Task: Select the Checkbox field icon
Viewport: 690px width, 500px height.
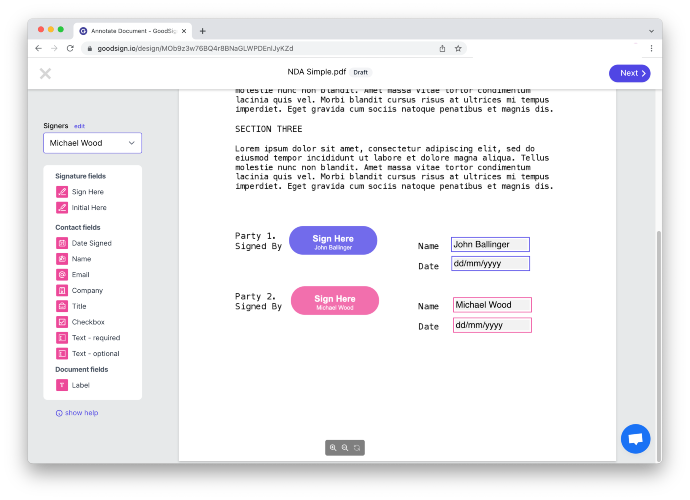Action: click(62, 322)
